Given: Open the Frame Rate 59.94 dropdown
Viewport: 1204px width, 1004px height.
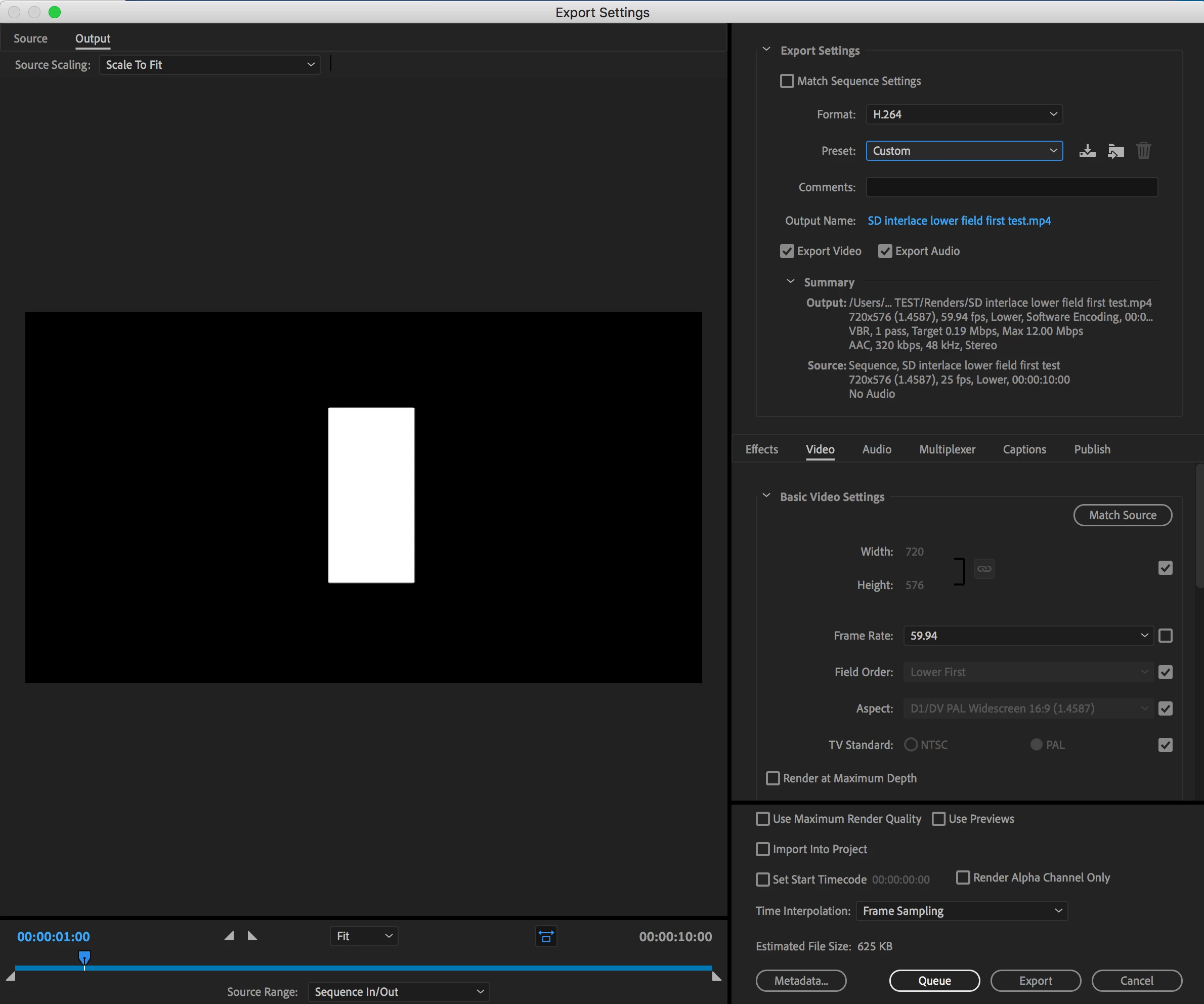Looking at the screenshot, I should pyautogui.click(x=1028, y=635).
